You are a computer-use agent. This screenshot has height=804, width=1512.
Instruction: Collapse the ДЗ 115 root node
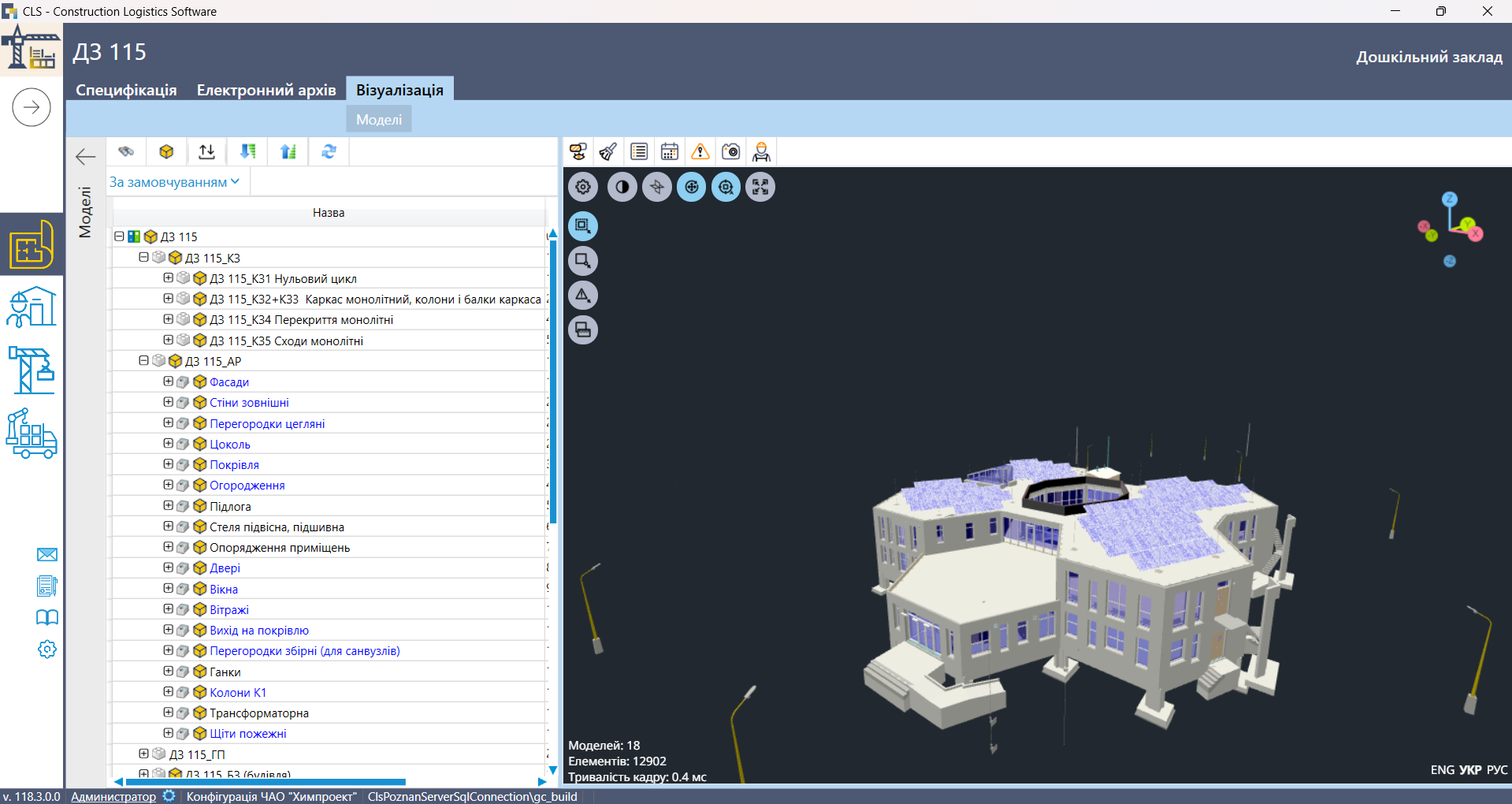point(119,236)
